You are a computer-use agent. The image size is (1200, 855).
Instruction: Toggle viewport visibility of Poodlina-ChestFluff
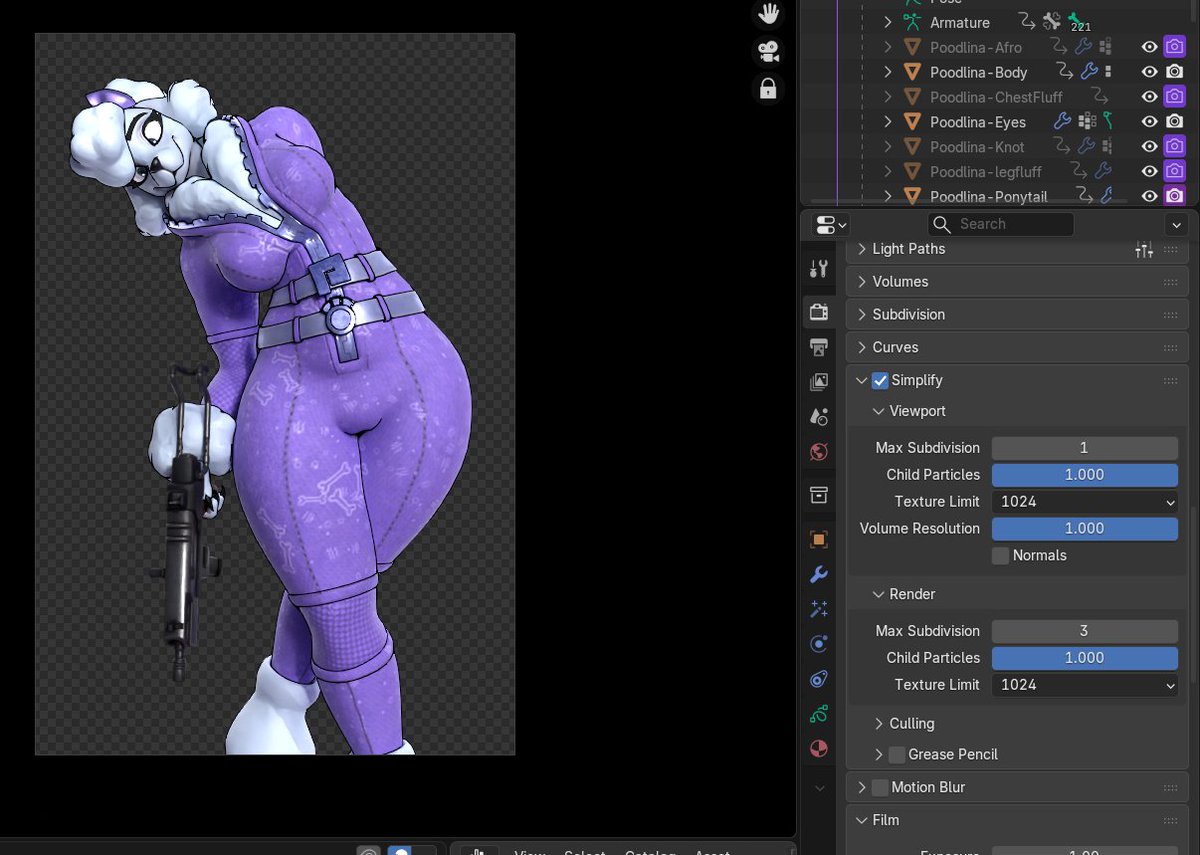click(1150, 97)
